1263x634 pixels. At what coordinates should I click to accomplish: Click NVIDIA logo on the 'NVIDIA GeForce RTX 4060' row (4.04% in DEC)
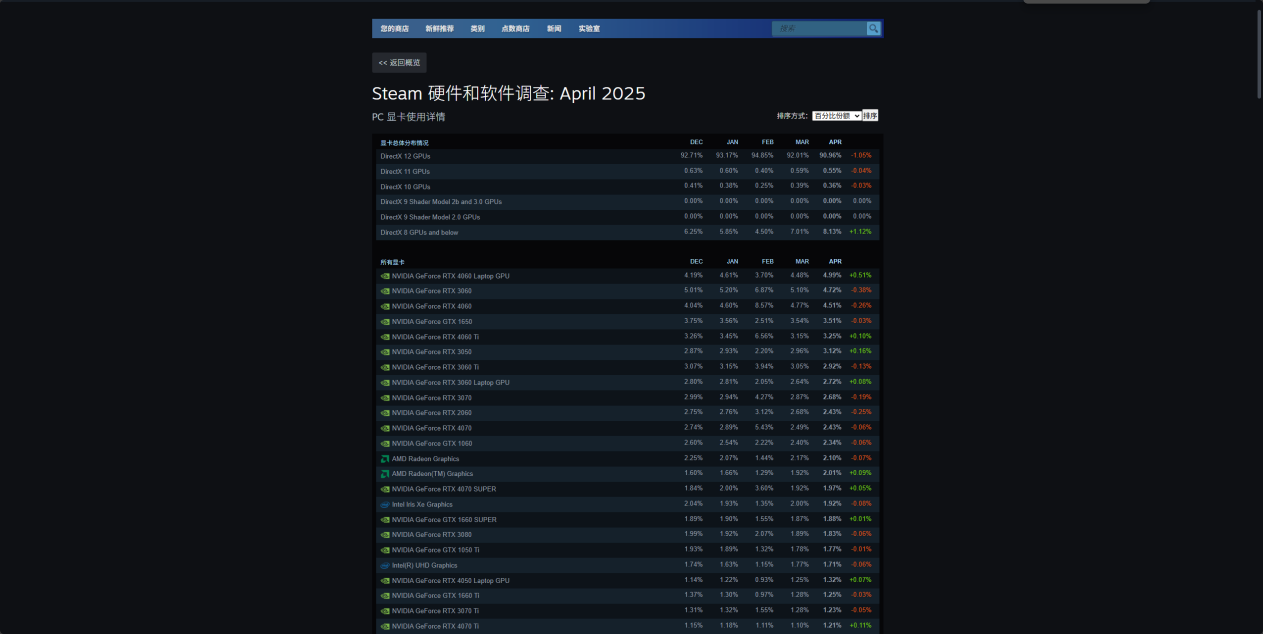tap(385, 306)
